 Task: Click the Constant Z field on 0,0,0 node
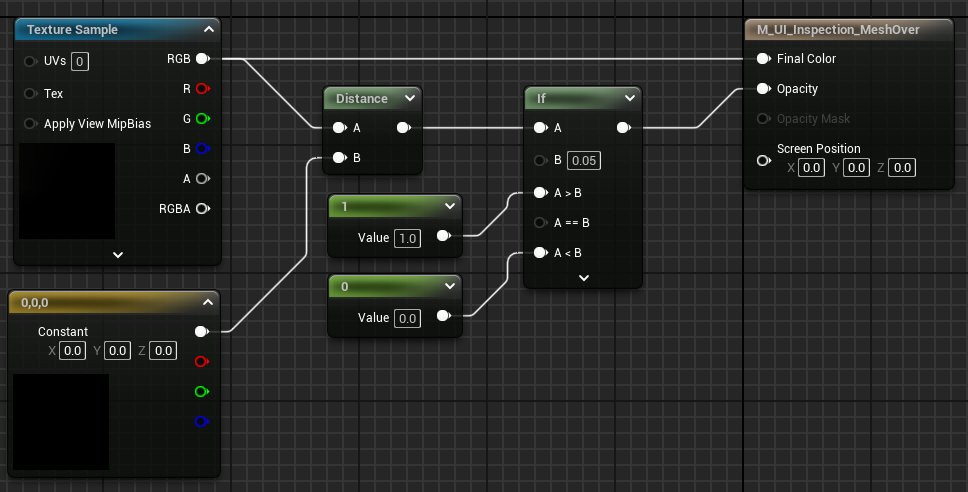(164, 351)
